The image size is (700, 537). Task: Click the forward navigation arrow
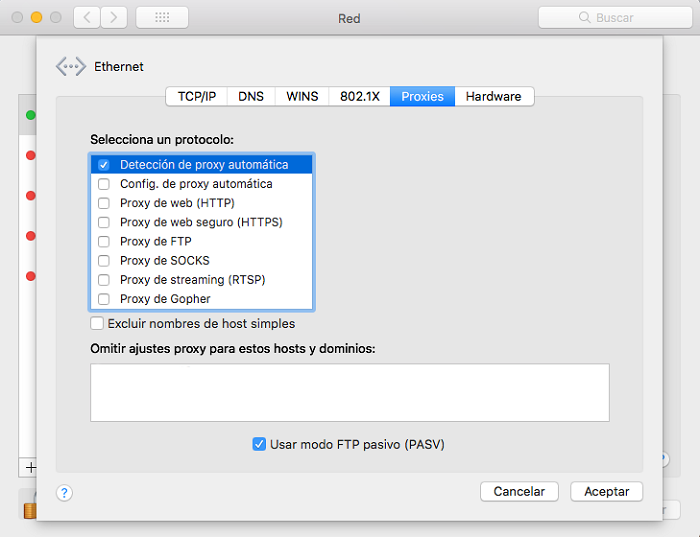[x=114, y=18]
